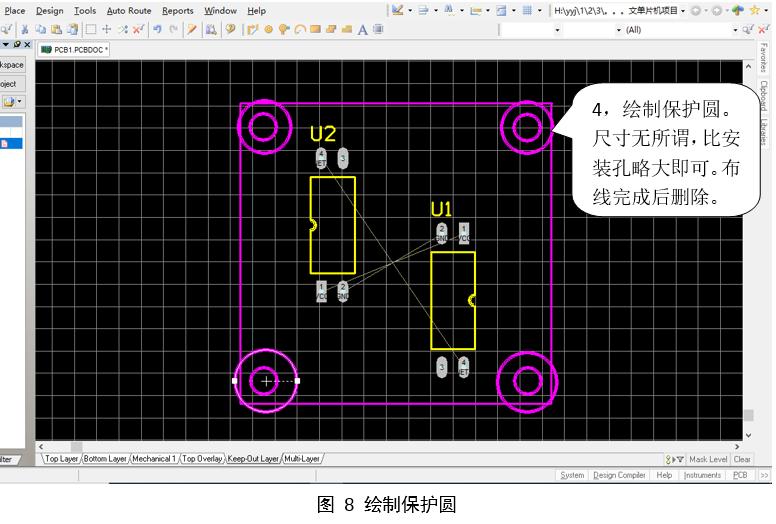Switch to the Bottom Layer tab
The height and width of the screenshot is (524, 776).
(105, 459)
